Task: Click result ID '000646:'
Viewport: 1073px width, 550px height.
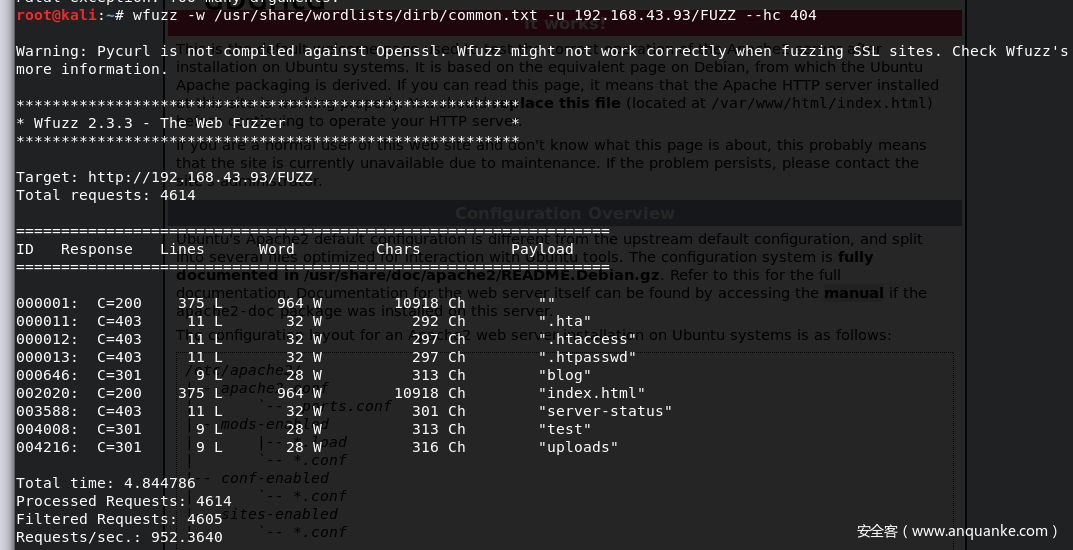Action: click(x=47, y=375)
